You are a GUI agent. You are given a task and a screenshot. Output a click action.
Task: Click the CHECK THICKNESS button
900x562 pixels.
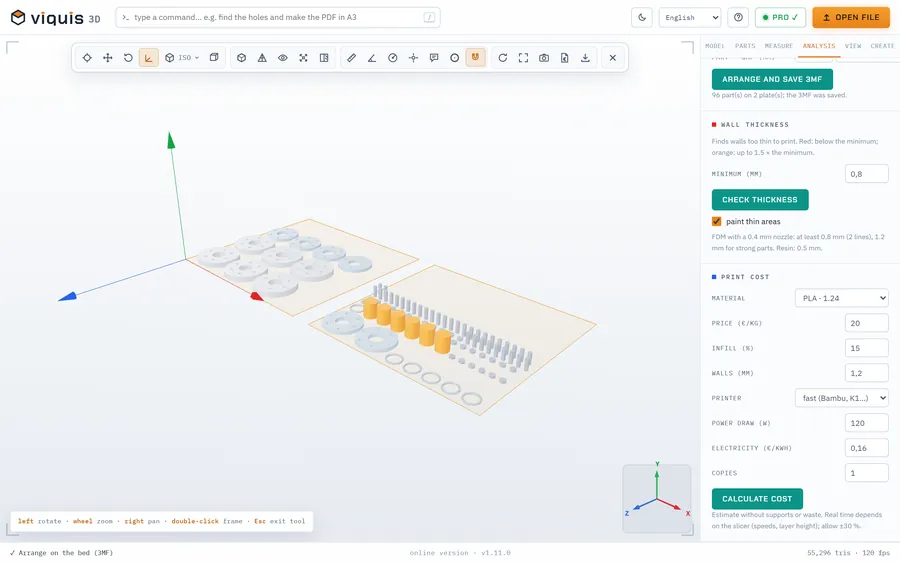(x=760, y=200)
